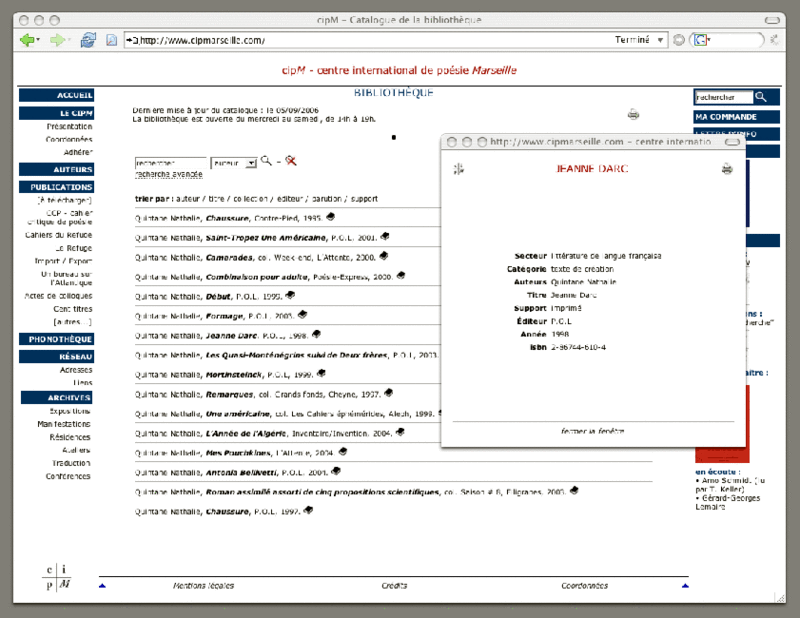This screenshot has height=618, width=800.
Task: Click the Google search engine icon
Action: tap(701, 40)
